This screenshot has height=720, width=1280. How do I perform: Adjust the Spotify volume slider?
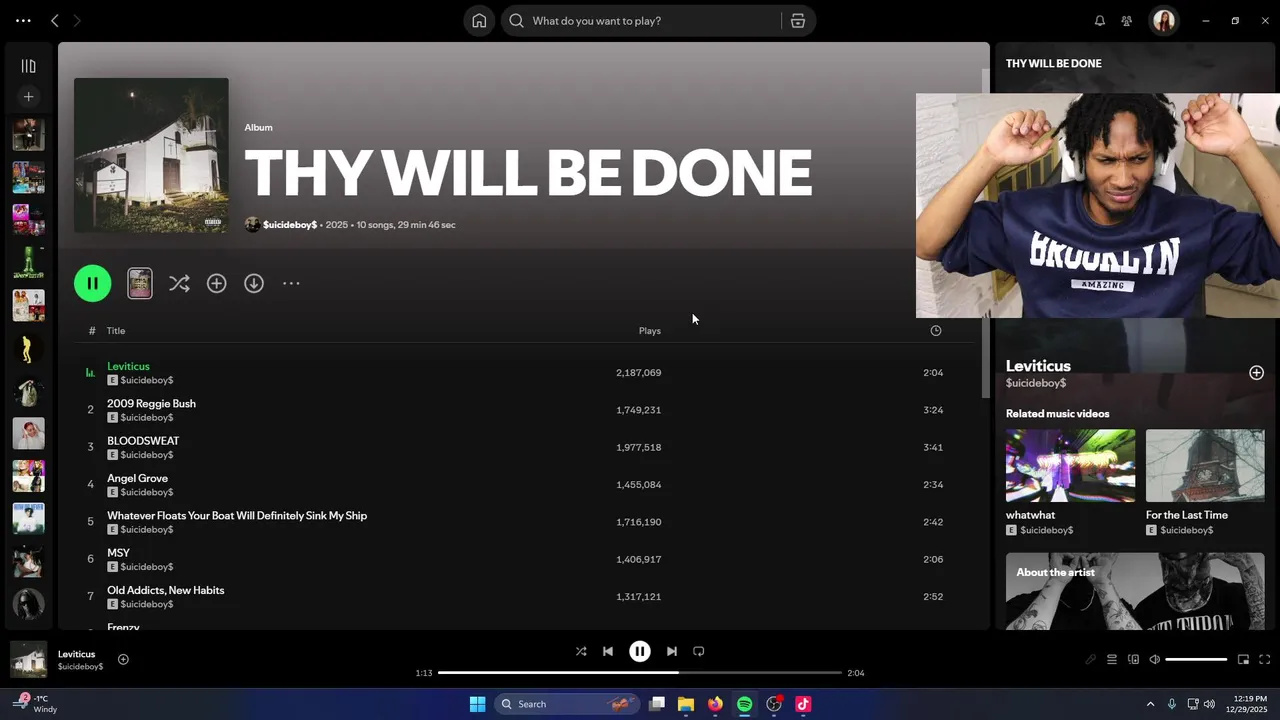pos(1196,659)
